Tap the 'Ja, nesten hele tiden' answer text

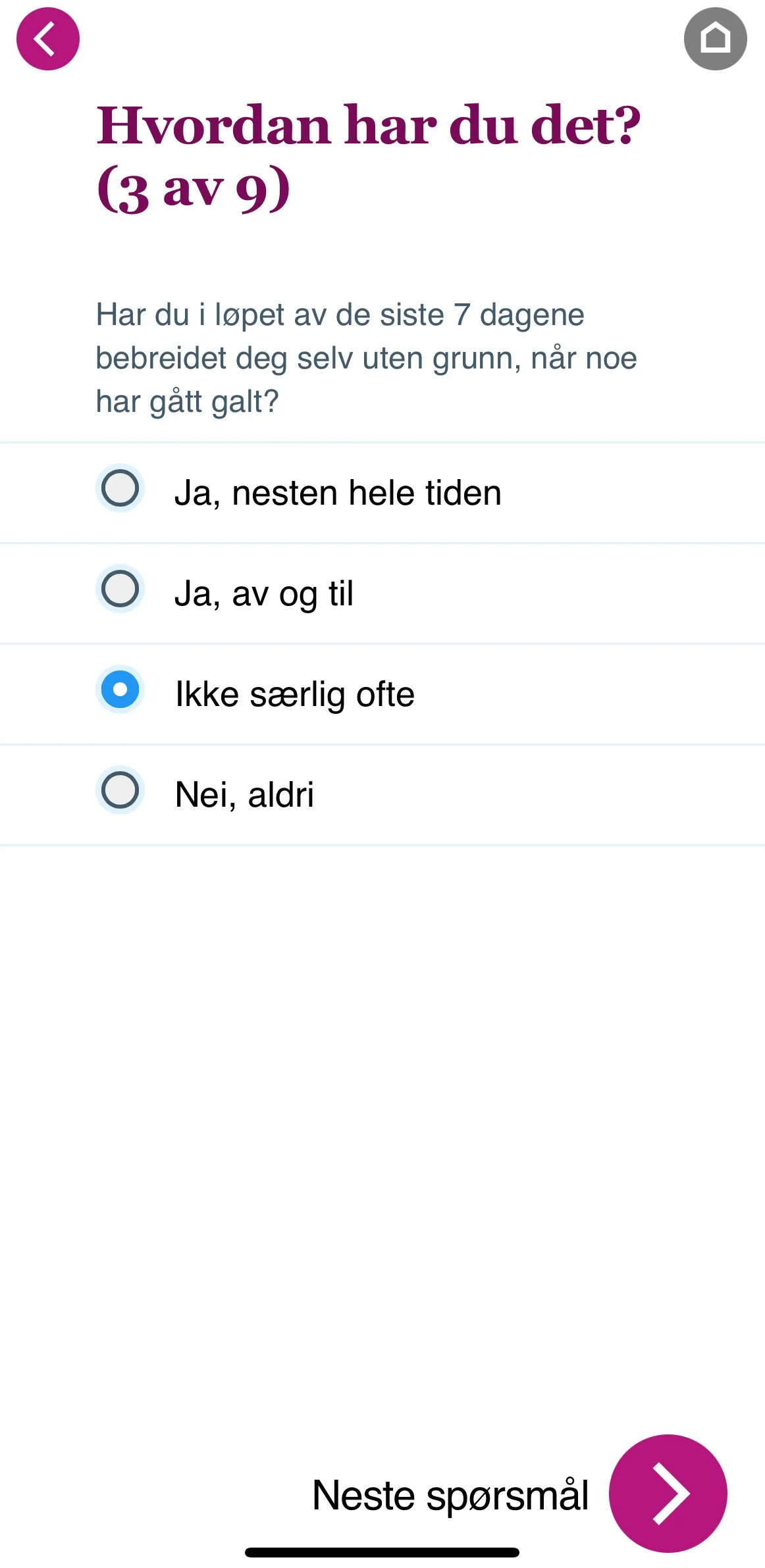pos(338,493)
